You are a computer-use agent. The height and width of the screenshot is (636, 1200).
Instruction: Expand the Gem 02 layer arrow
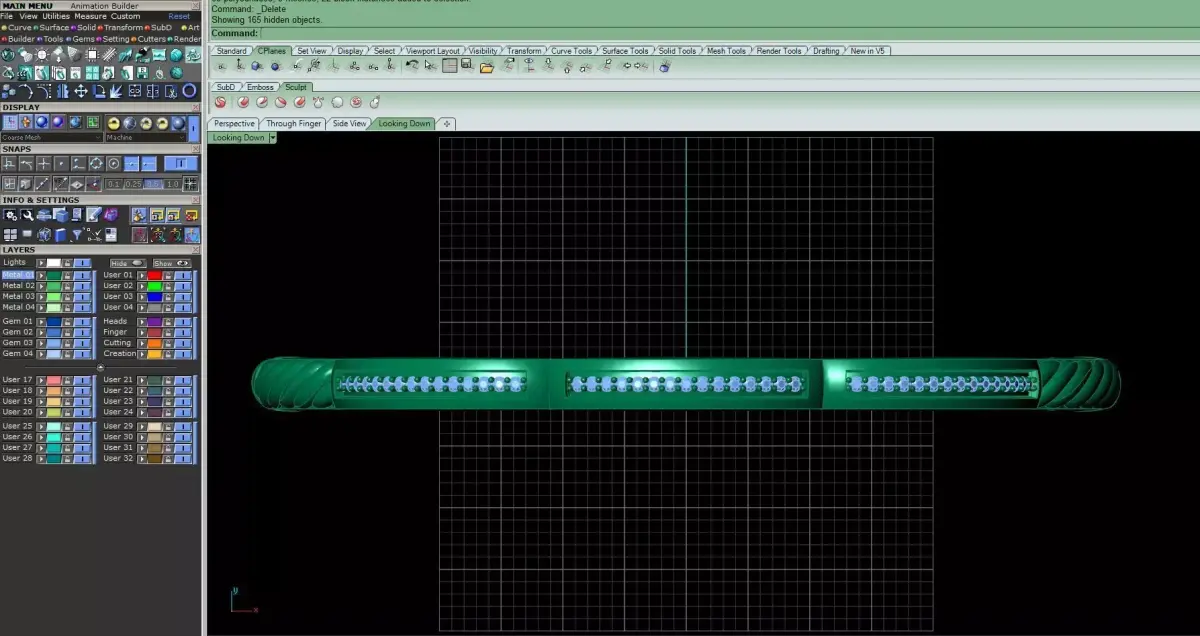41,332
